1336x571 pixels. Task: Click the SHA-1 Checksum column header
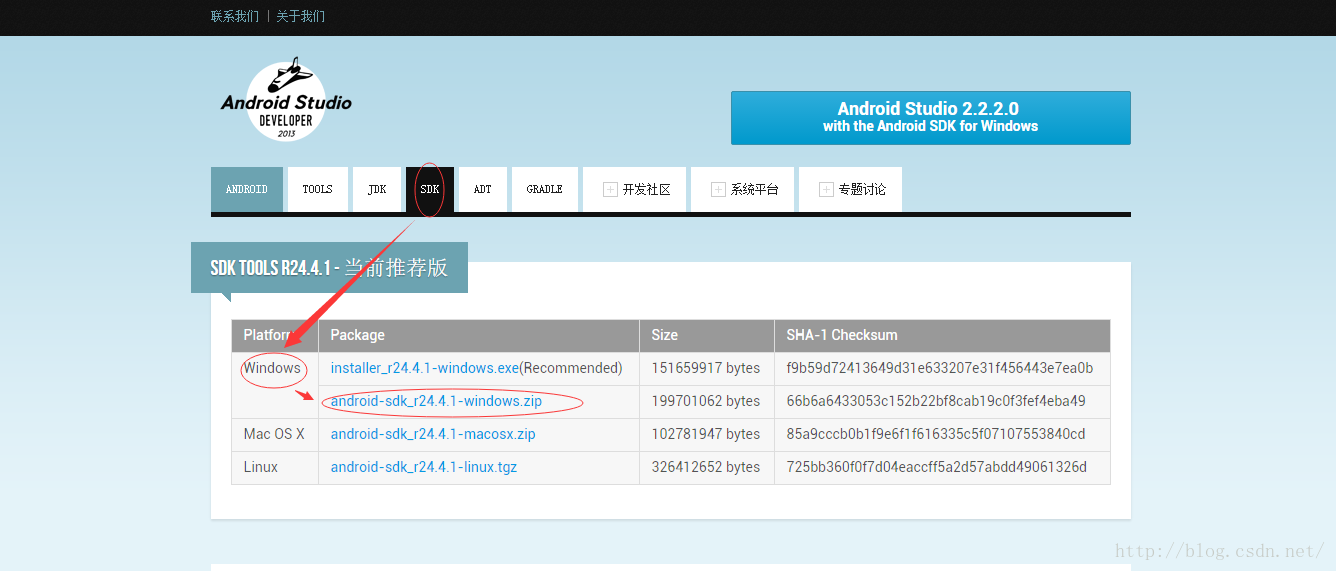click(x=942, y=336)
